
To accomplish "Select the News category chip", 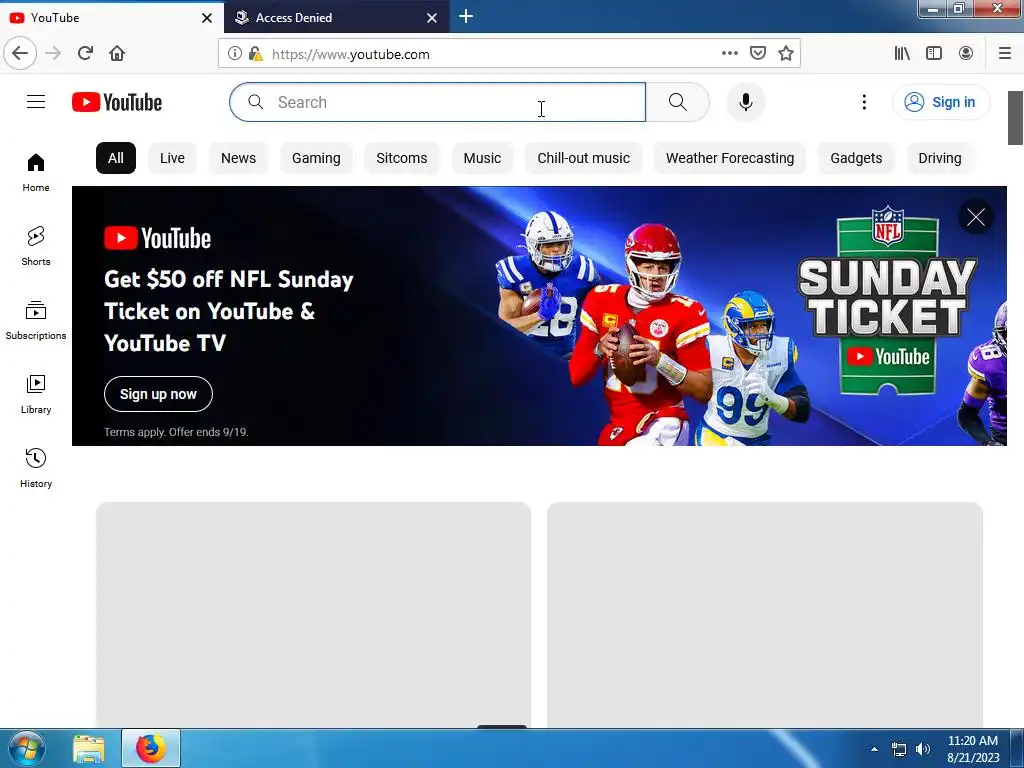I will point(238,158).
